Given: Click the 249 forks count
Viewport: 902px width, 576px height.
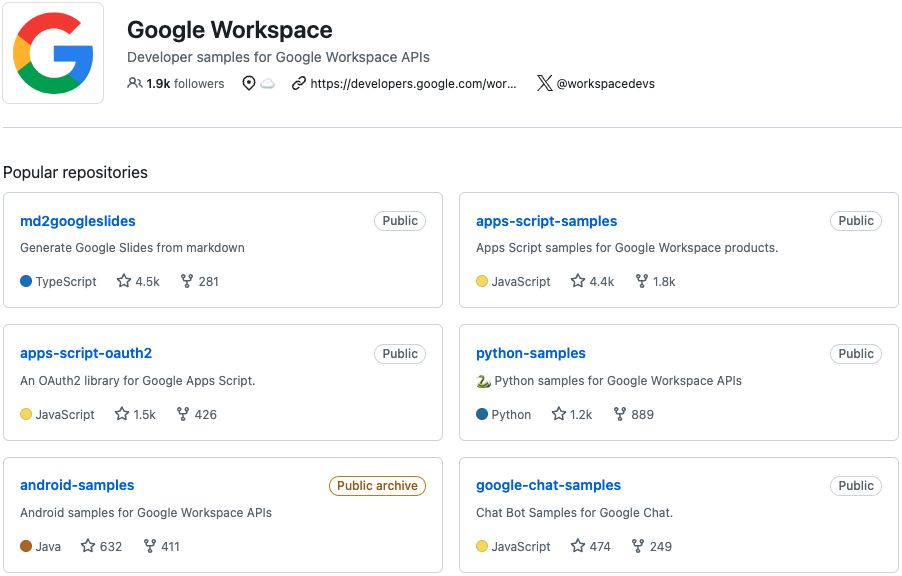Looking at the screenshot, I should (x=660, y=546).
